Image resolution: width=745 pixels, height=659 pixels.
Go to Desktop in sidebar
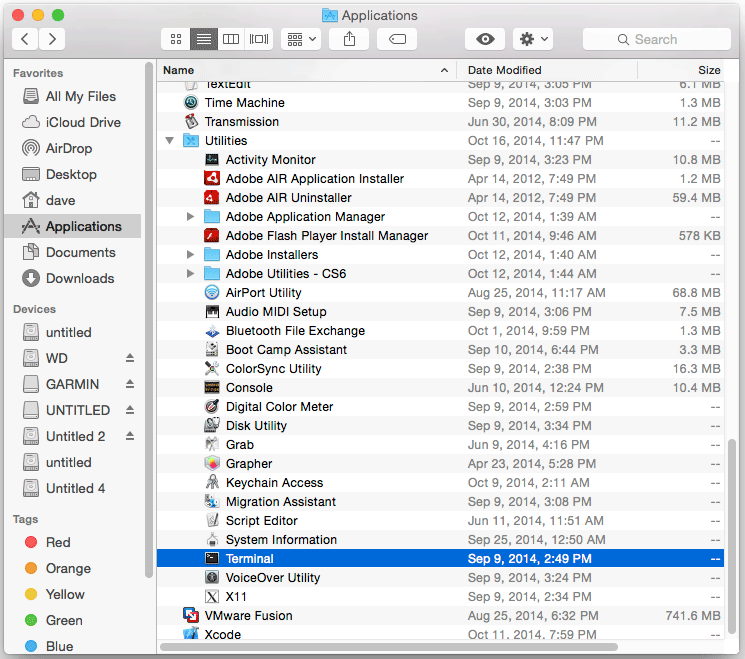pos(73,174)
